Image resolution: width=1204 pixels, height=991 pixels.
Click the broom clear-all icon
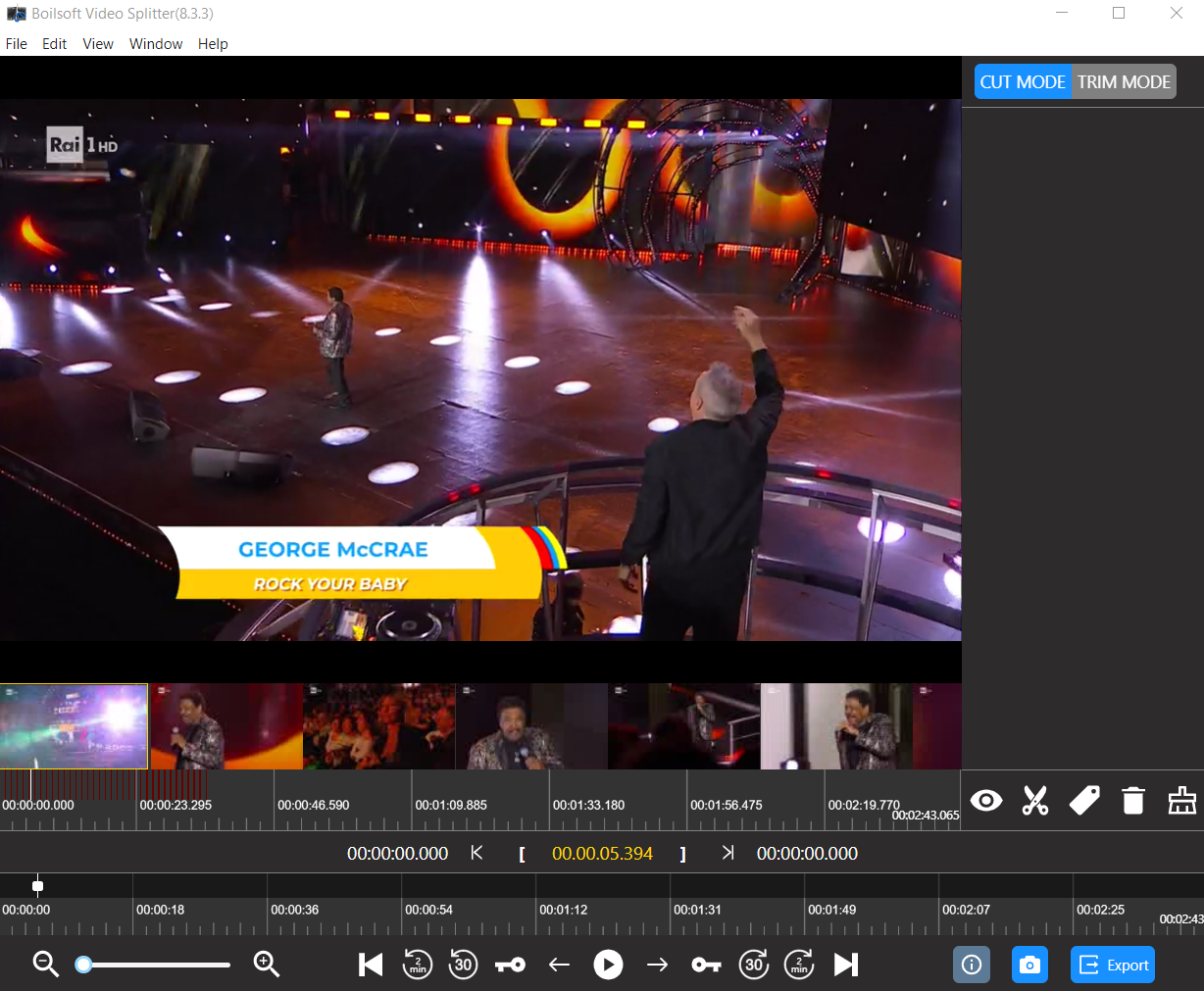click(1182, 801)
